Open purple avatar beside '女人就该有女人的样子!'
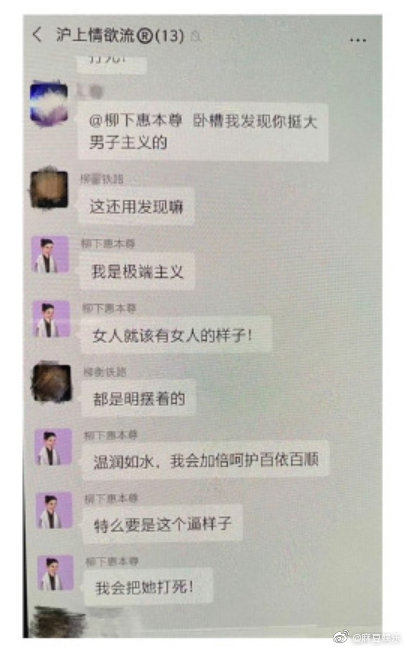407x651 pixels. point(51,319)
